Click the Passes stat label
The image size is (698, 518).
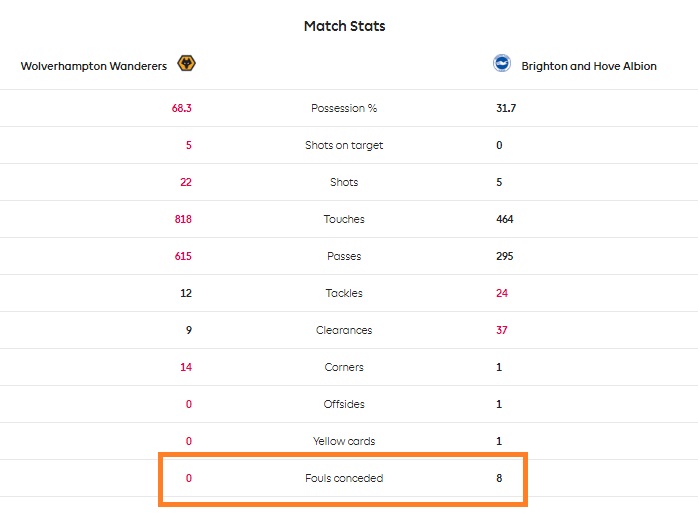click(344, 256)
